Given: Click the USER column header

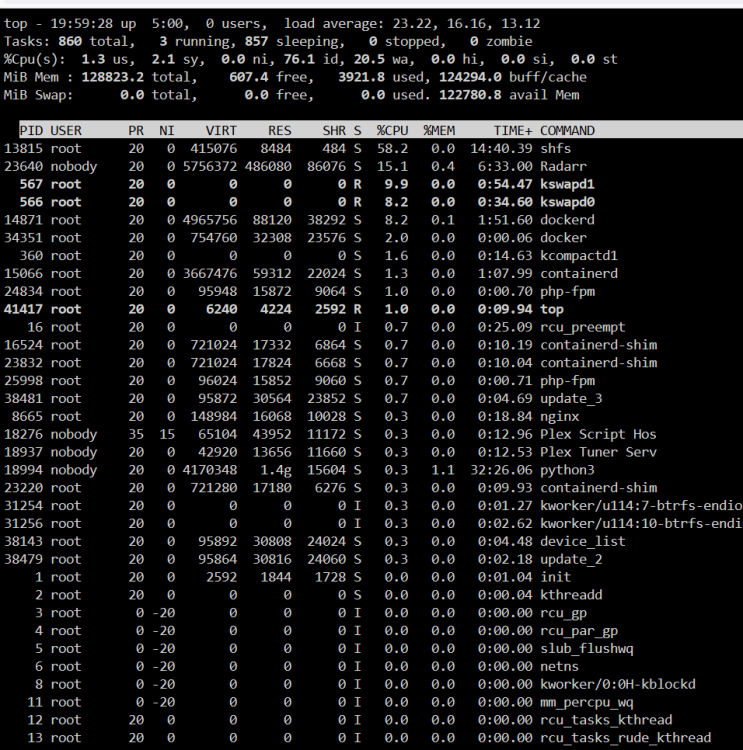Looking at the screenshot, I should pos(66,131).
